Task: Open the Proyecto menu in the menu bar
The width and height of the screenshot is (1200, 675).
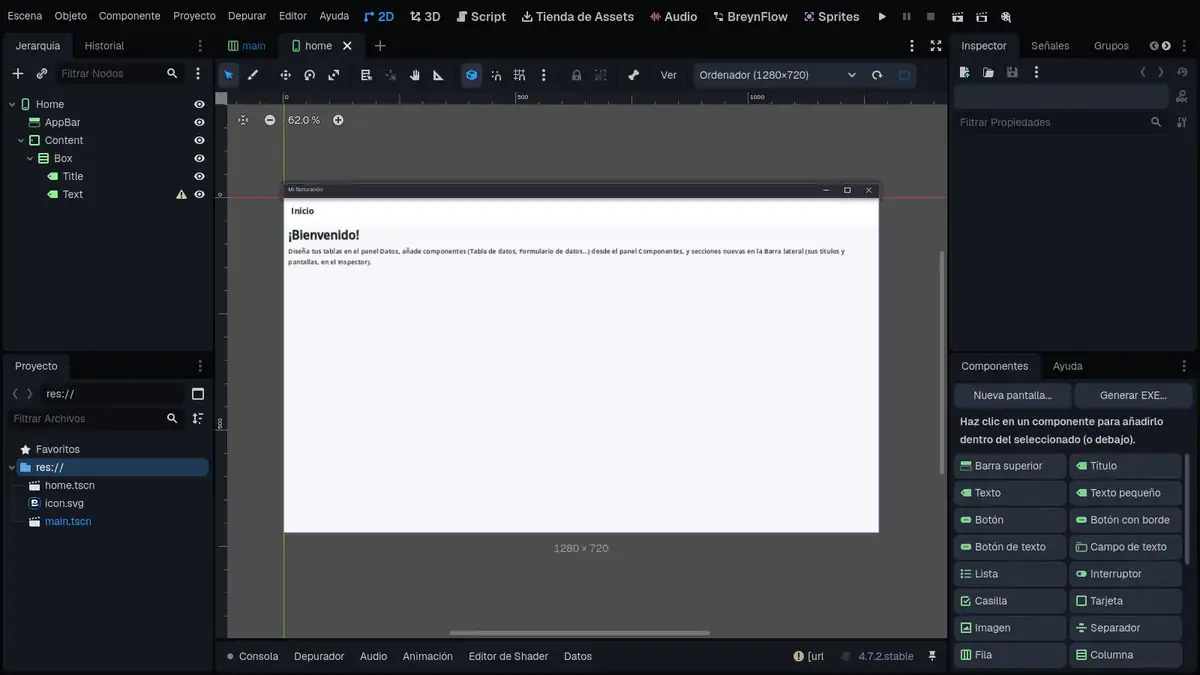Action: click(x=194, y=16)
